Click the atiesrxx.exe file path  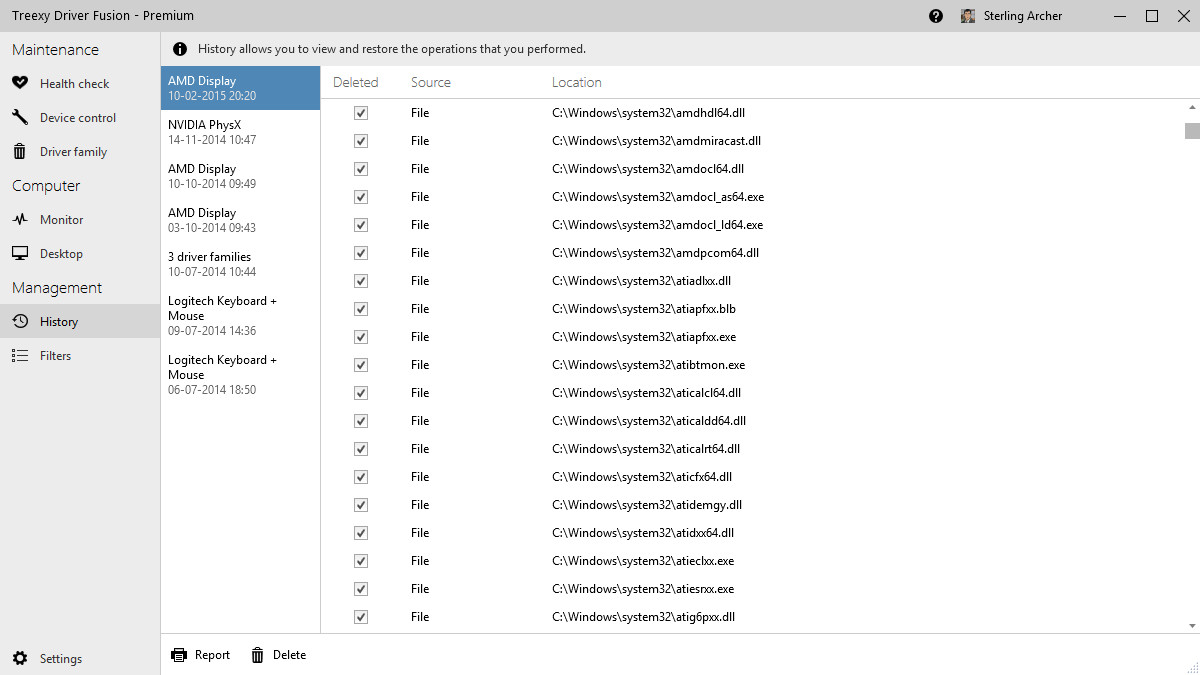pyautogui.click(x=643, y=589)
